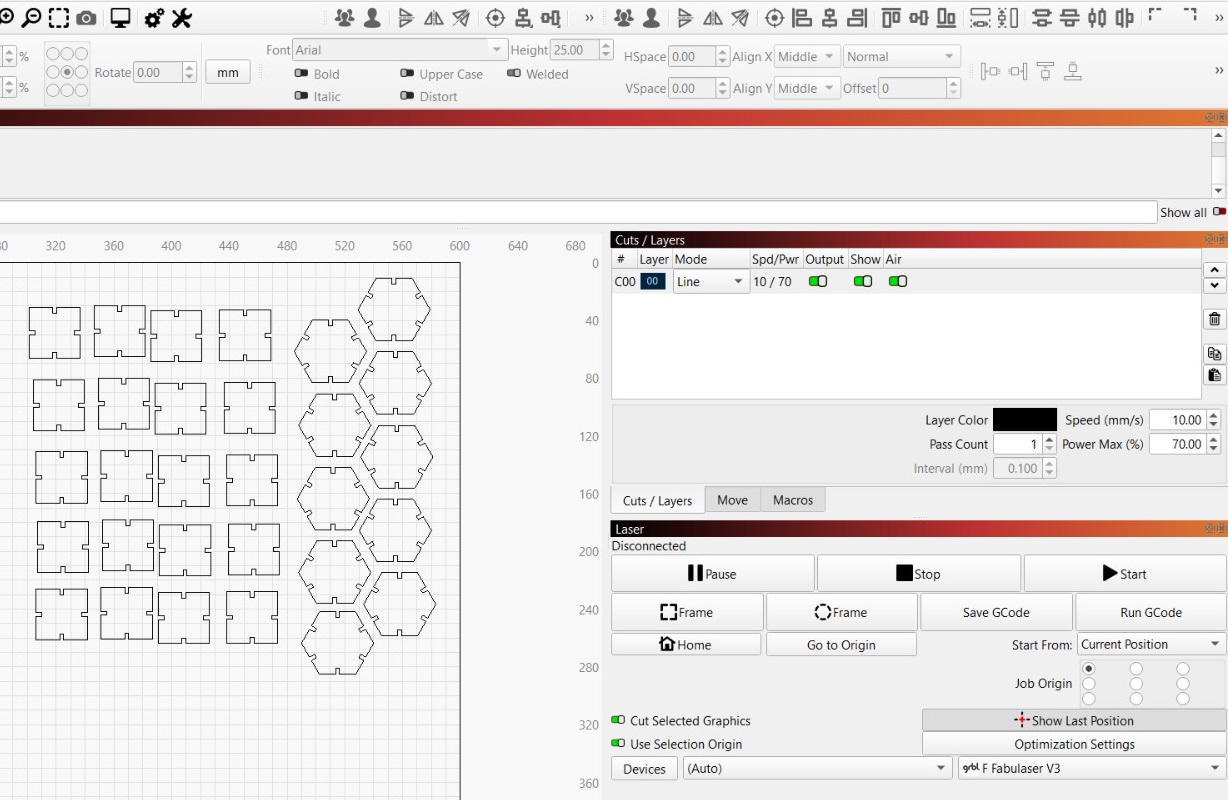Viewport: 1228px width, 800px height.
Task: Click the Optimization Settings button
Action: coord(1074,744)
